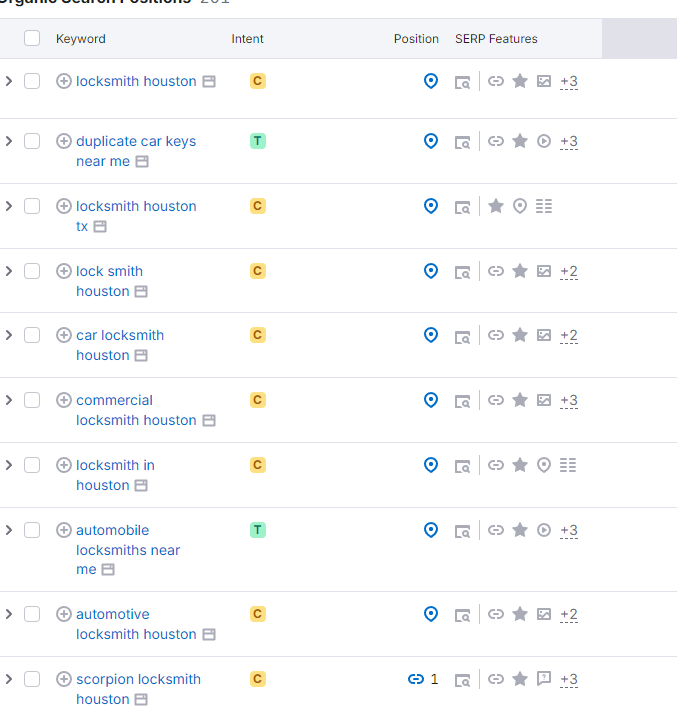Expand the 'lock smith houston' row
This screenshot has width=677, height=706.
click(9, 271)
